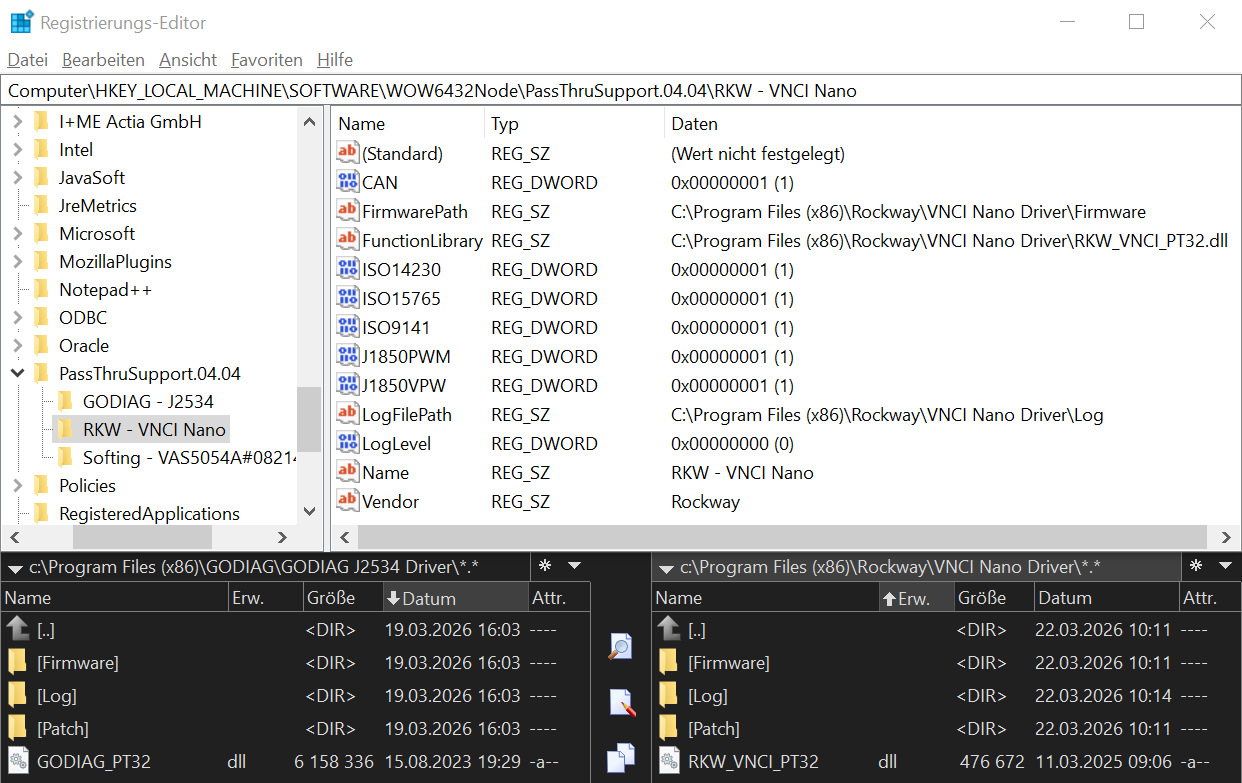Click the copy-files icon between panels
Image resolution: width=1242 pixels, height=783 pixels.
pyautogui.click(x=621, y=757)
